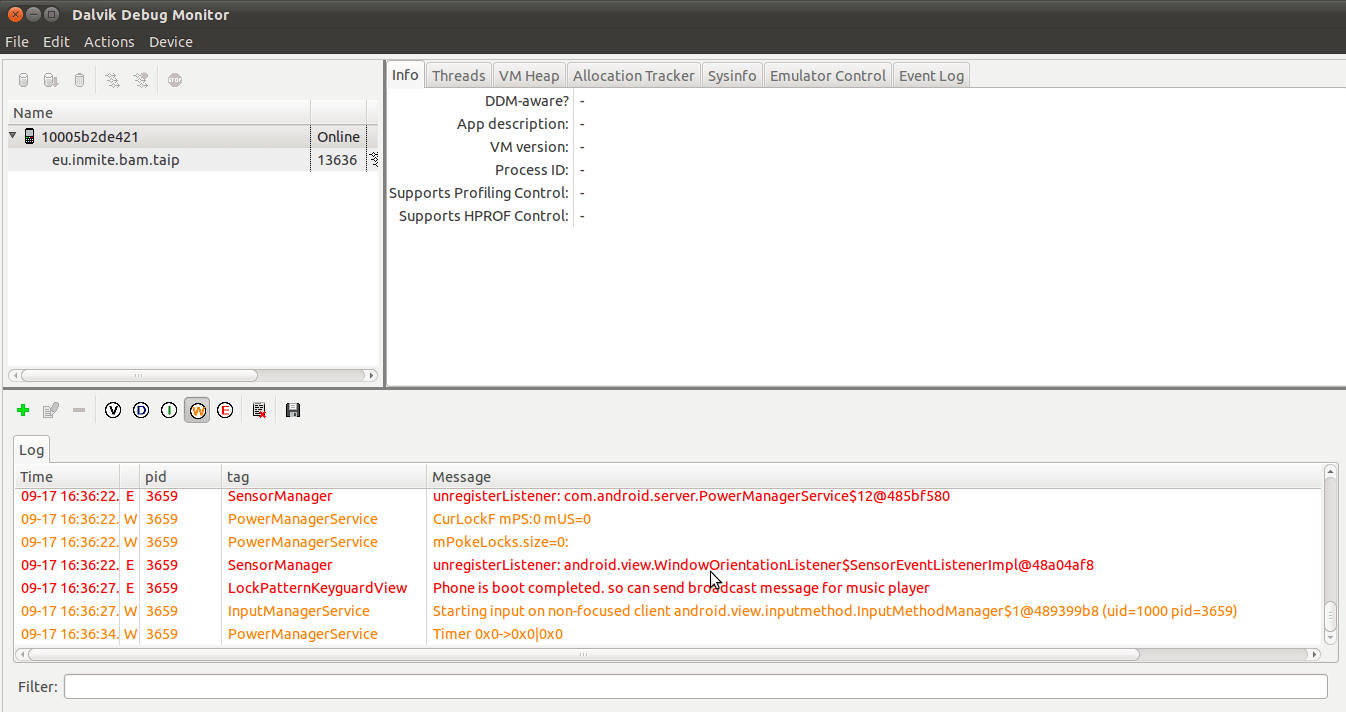Screen dimensions: 1346x712
Task: Select the Log tab in bottom panel
Action: click(x=31, y=450)
